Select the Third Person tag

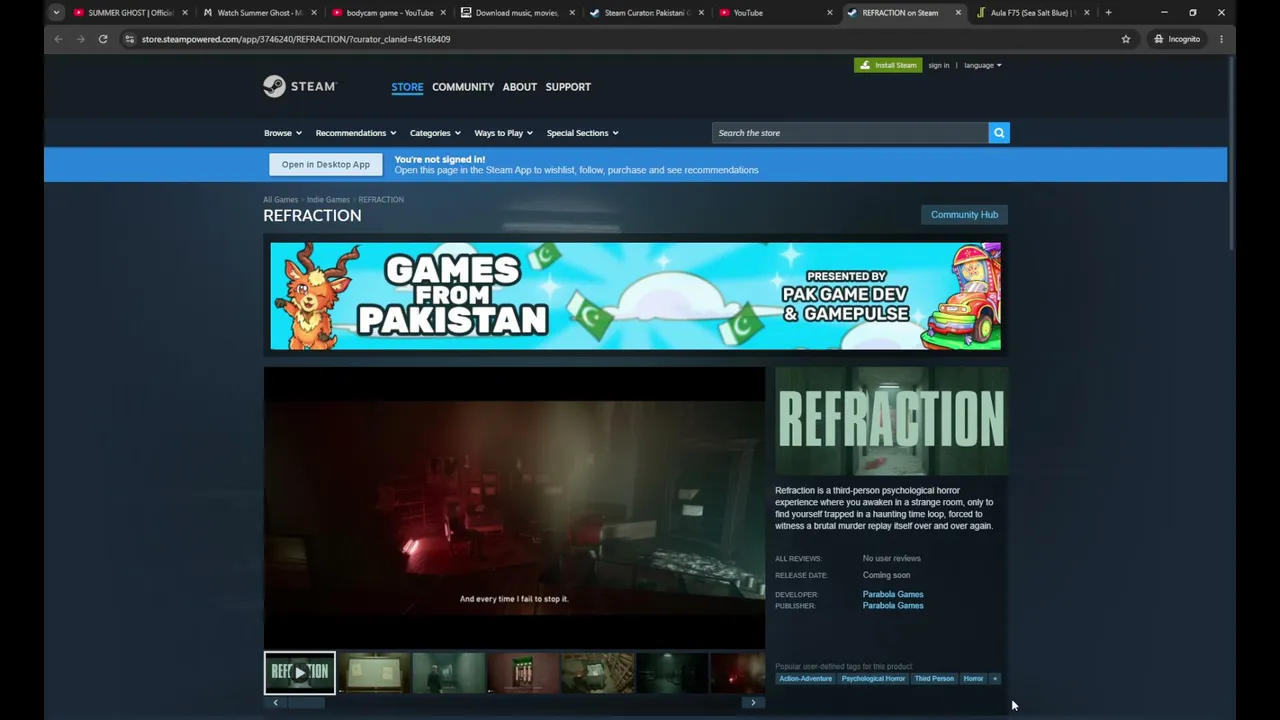(x=934, y=679)
